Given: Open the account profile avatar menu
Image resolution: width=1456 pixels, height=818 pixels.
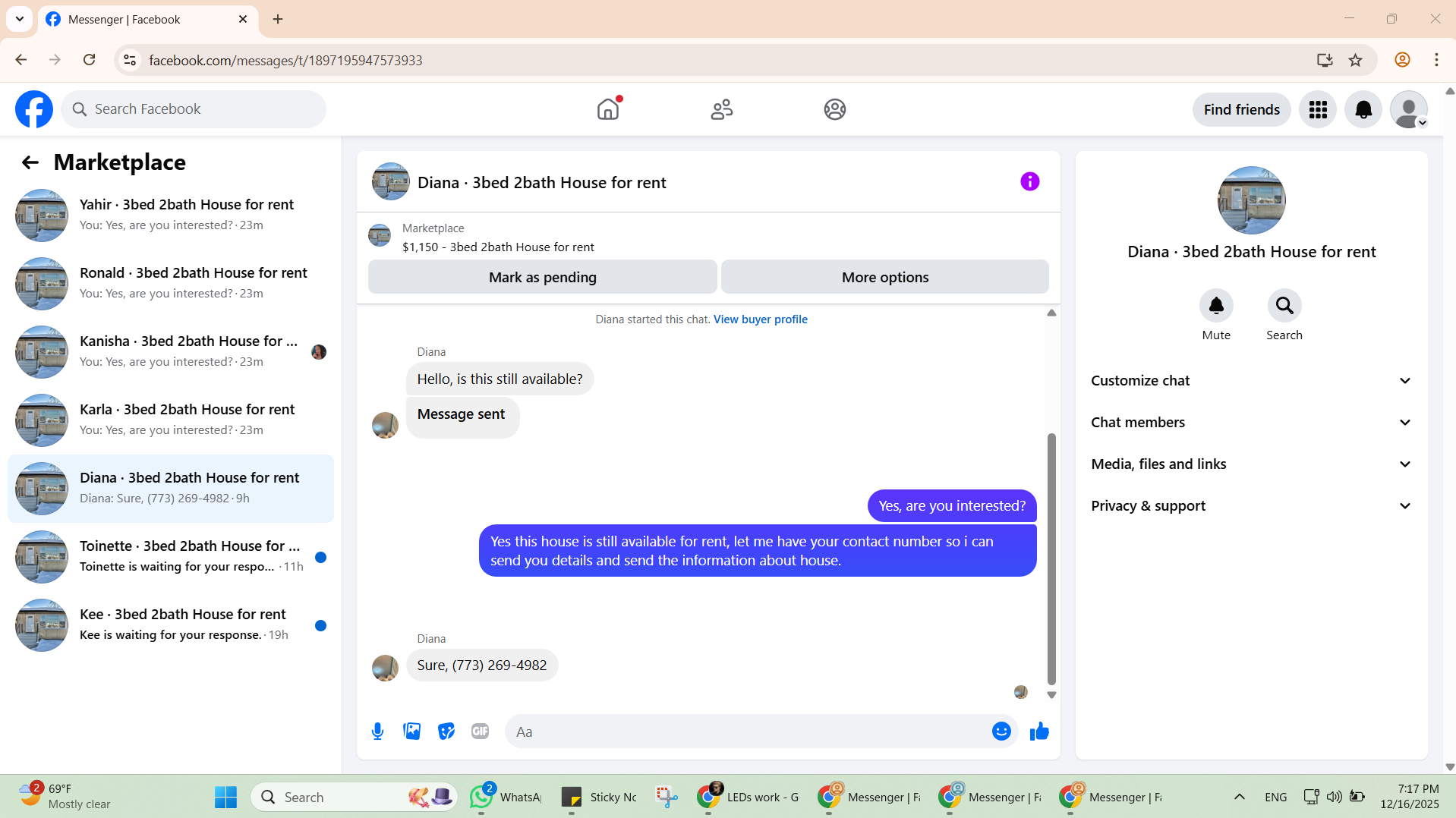Looking at the screenshot, I should [x=1409, y=110].
